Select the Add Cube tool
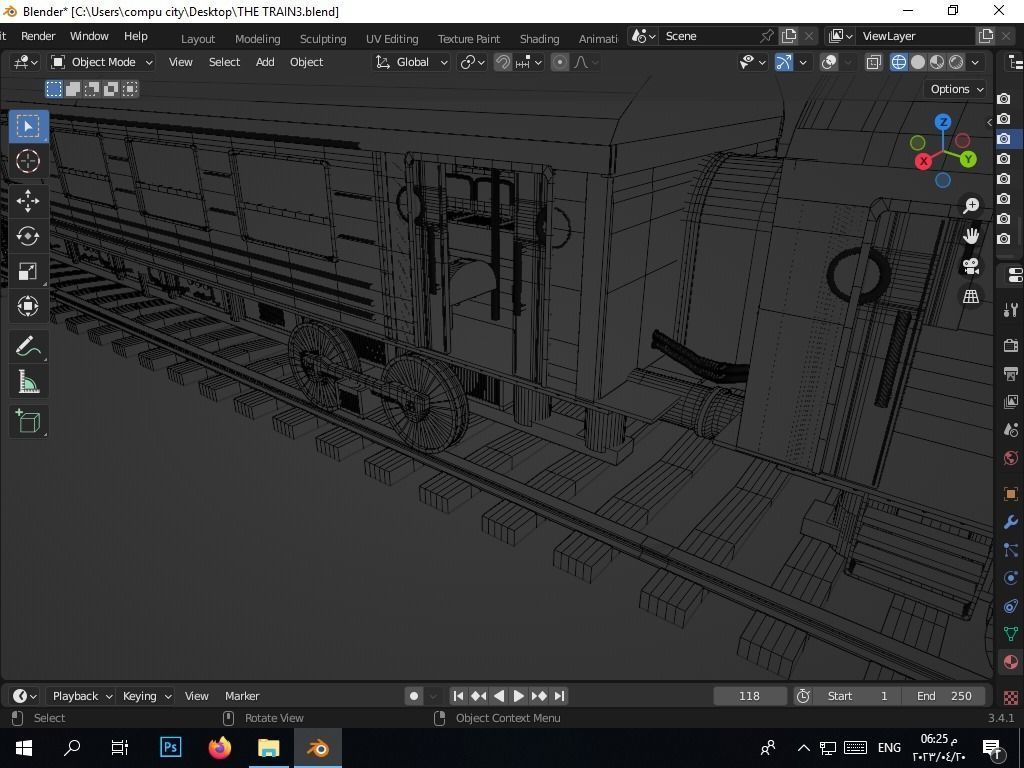Screen dimensions: 1024x768 [27, 421]
